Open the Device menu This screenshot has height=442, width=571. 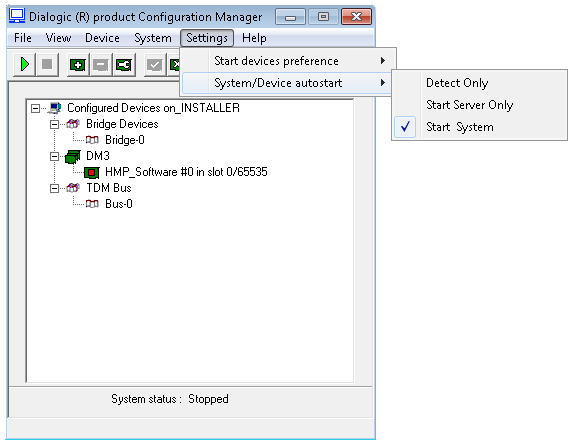coord(102,38)
